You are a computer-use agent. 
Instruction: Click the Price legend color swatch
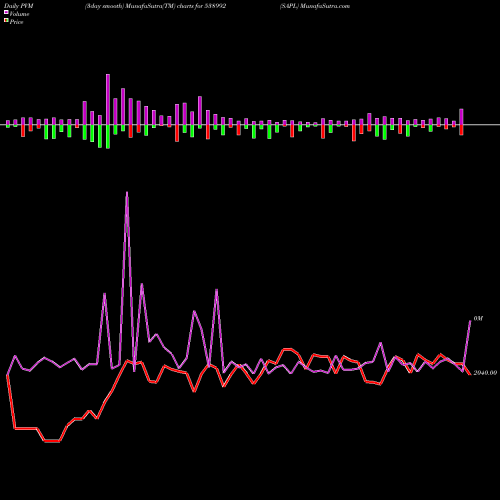pyautogui.click(x=6, y=21)
